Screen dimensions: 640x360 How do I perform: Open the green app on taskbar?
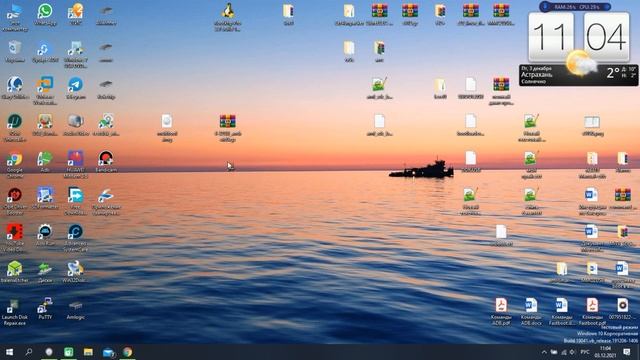point(69,352)
